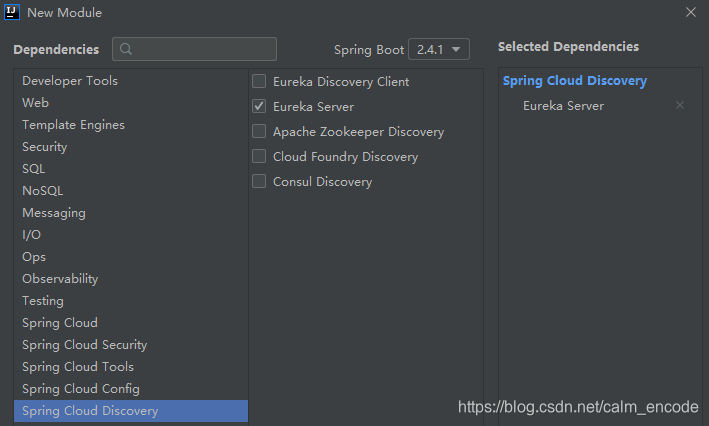Open Spring Cloud Security category
The width and height of the screenshot is (709, 426).
pyautogui.click(x=131, y=345)
